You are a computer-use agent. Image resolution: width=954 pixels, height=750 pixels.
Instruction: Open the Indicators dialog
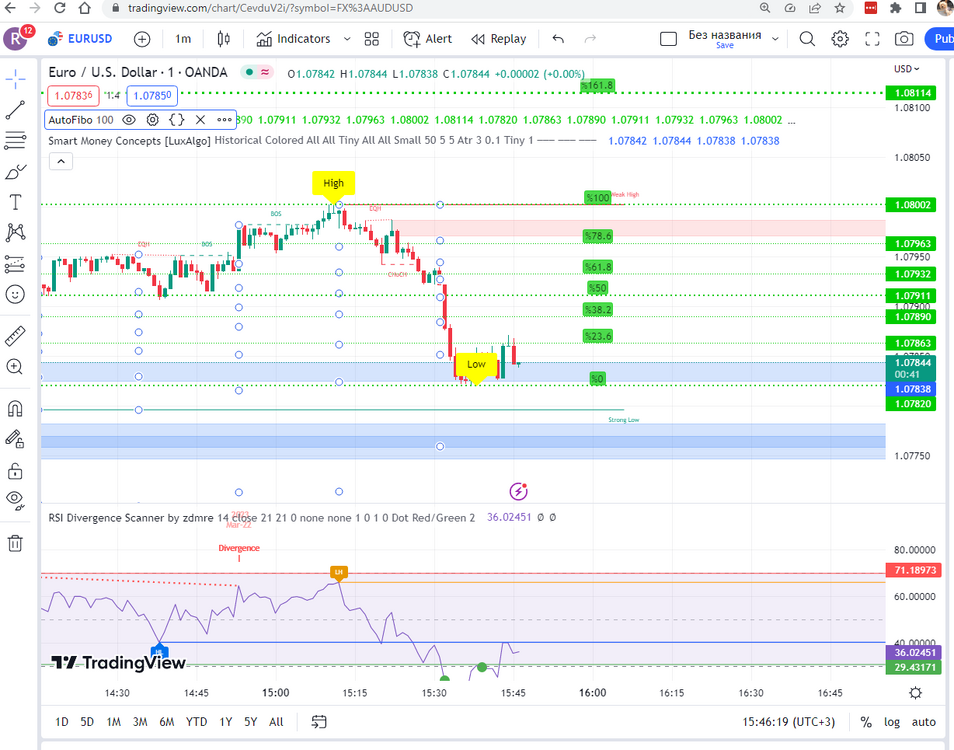pyautogui.click(x=293, y=39)
